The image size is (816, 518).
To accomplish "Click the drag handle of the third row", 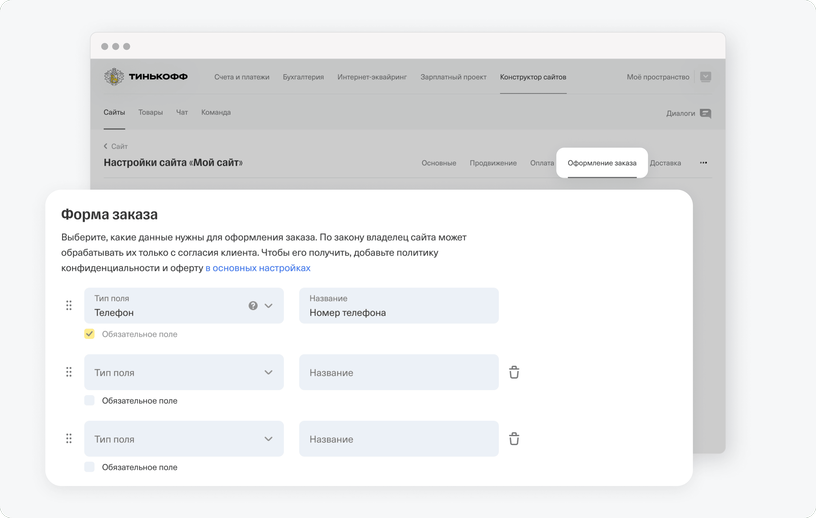I will 69,439.
